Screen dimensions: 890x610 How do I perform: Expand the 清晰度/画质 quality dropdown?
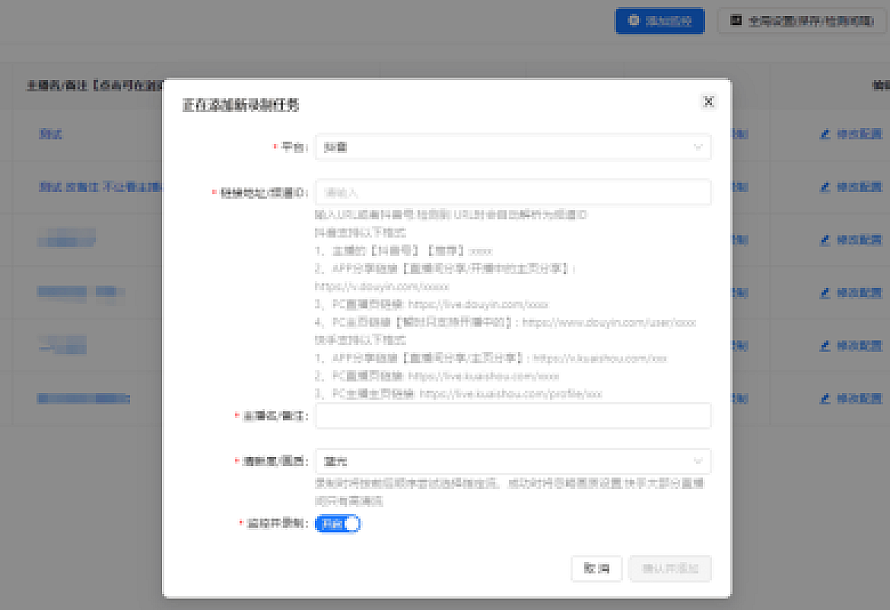[x=512, y=461]
